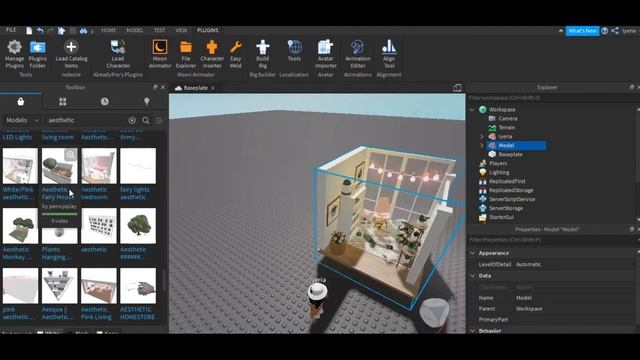Click the share icon in title bar
640x360 pixels.
pyautogui.click(x=615, y=31)
